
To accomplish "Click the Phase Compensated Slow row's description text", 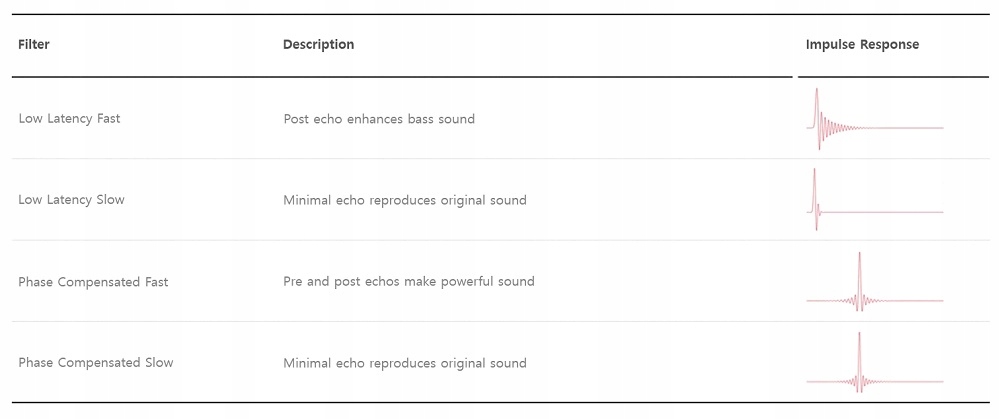I will point(404,362).
